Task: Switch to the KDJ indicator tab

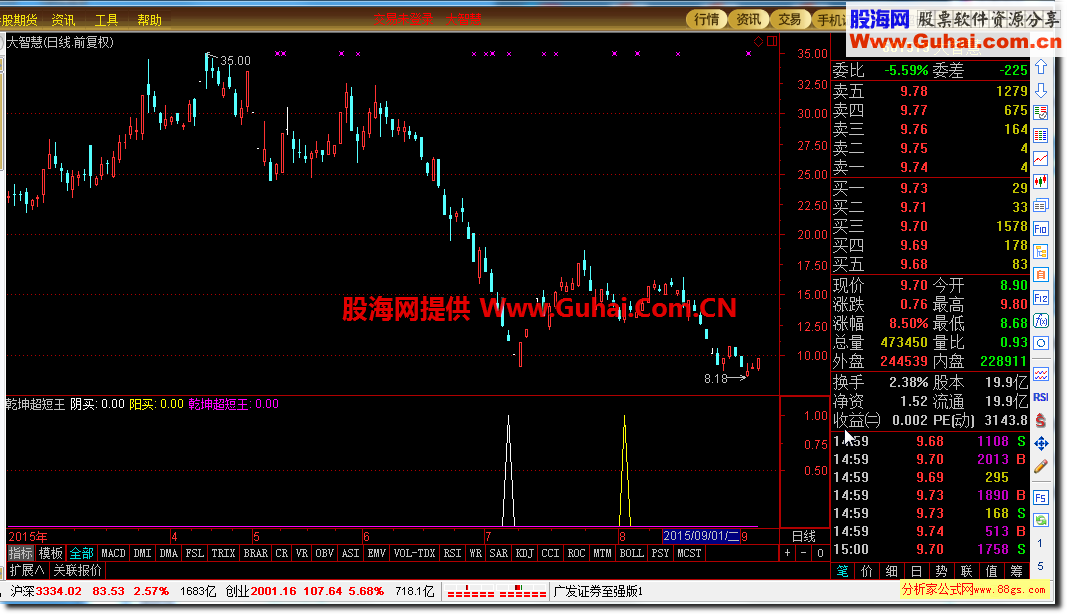Action: [x=524, y=553]
